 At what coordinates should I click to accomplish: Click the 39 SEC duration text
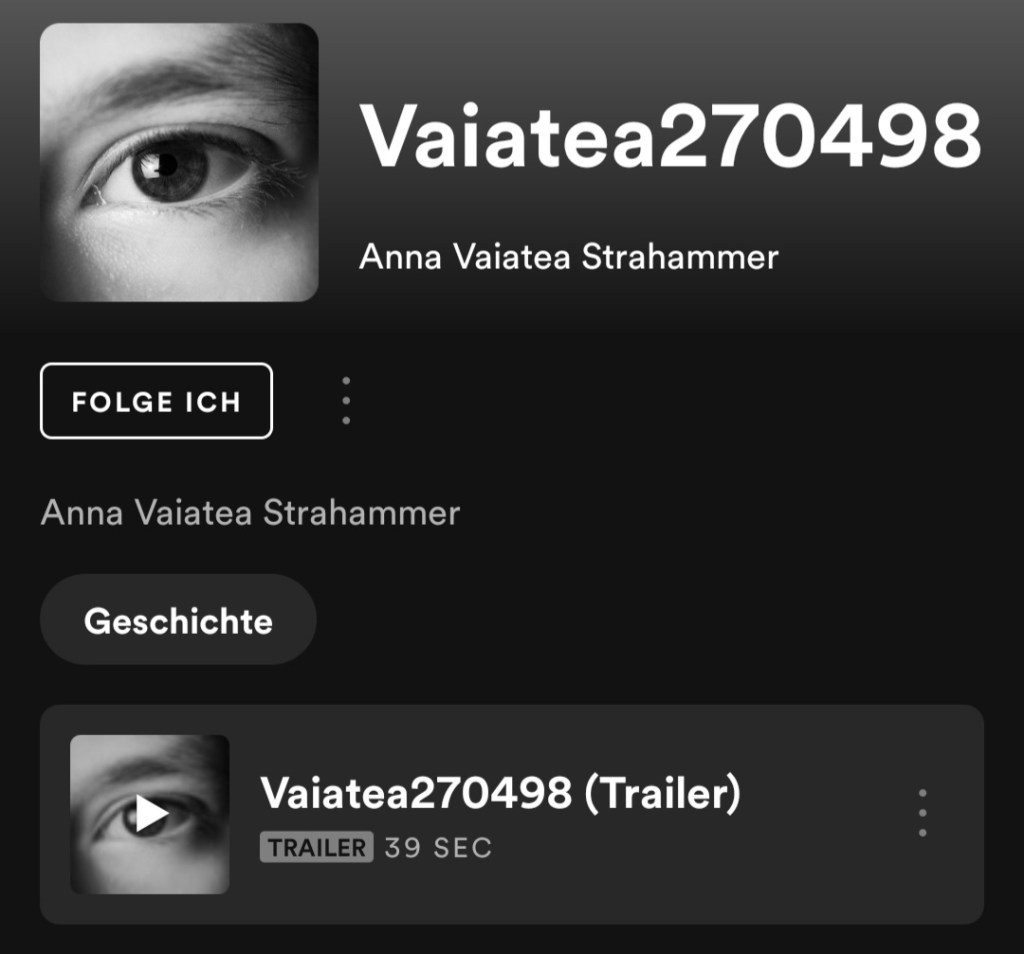tap(438, 848)
